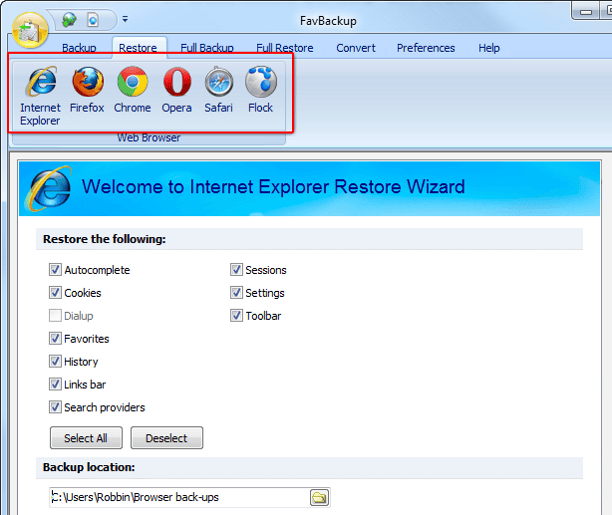This screenshot has width=612, height=515.
Task: Click the Internet Explorer Restore Wizard title text
Action: pos(273,187)
